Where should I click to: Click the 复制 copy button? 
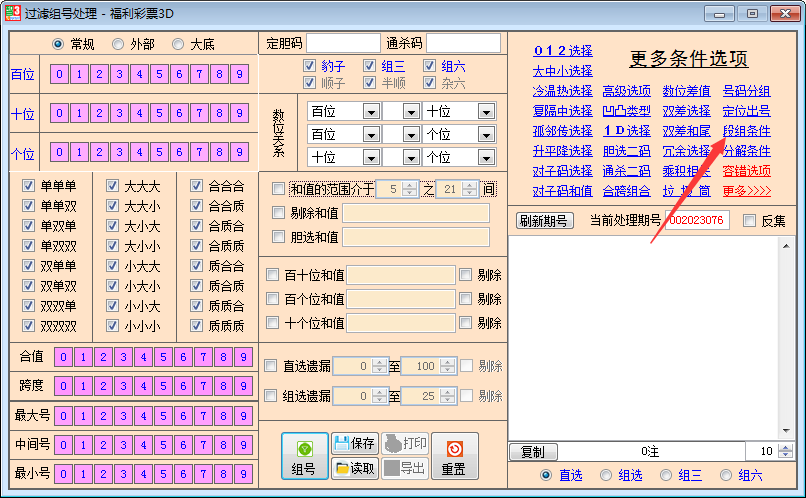534,452
